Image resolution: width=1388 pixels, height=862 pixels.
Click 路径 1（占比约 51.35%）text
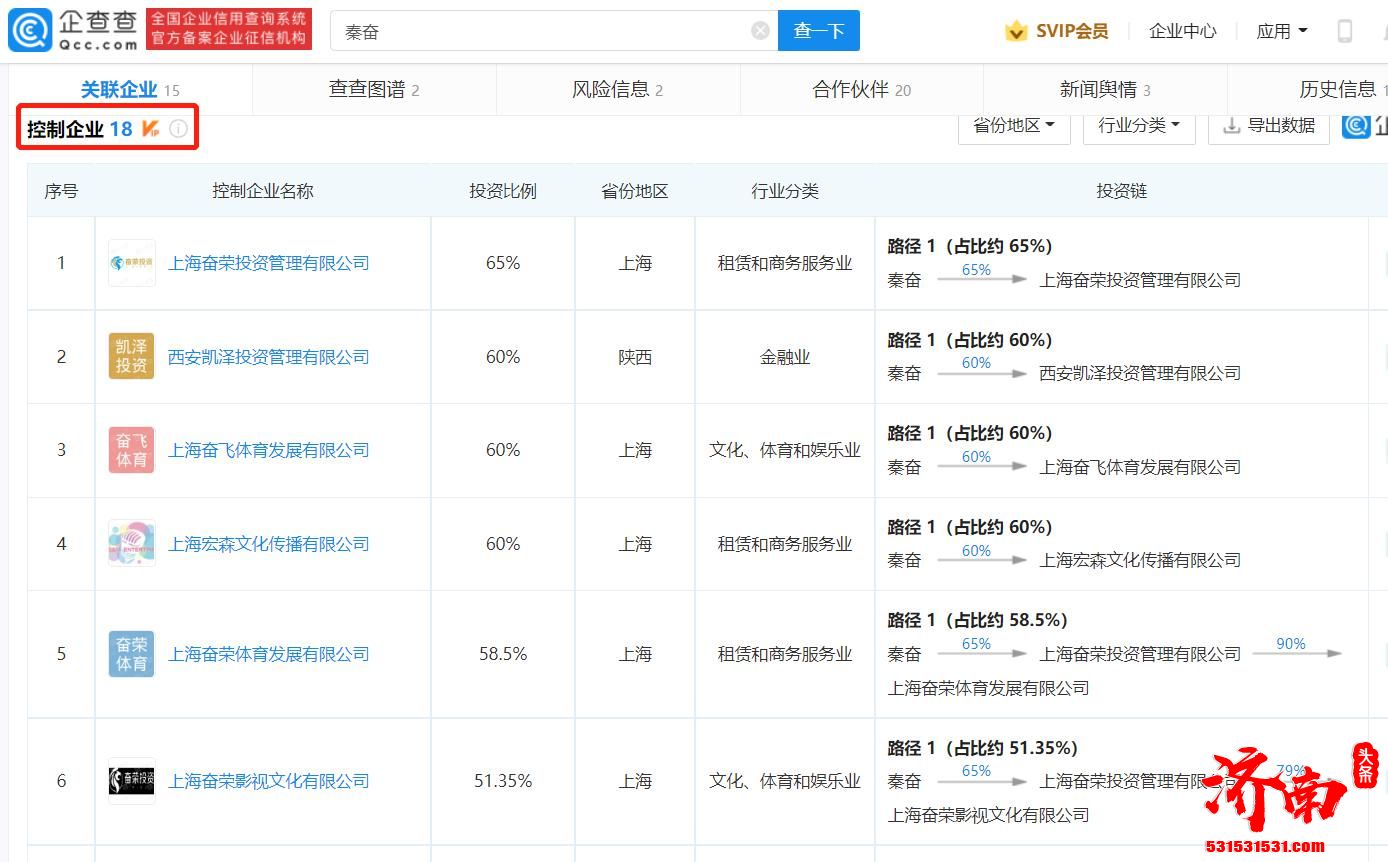pyautogui.click(x=983, y=748)
